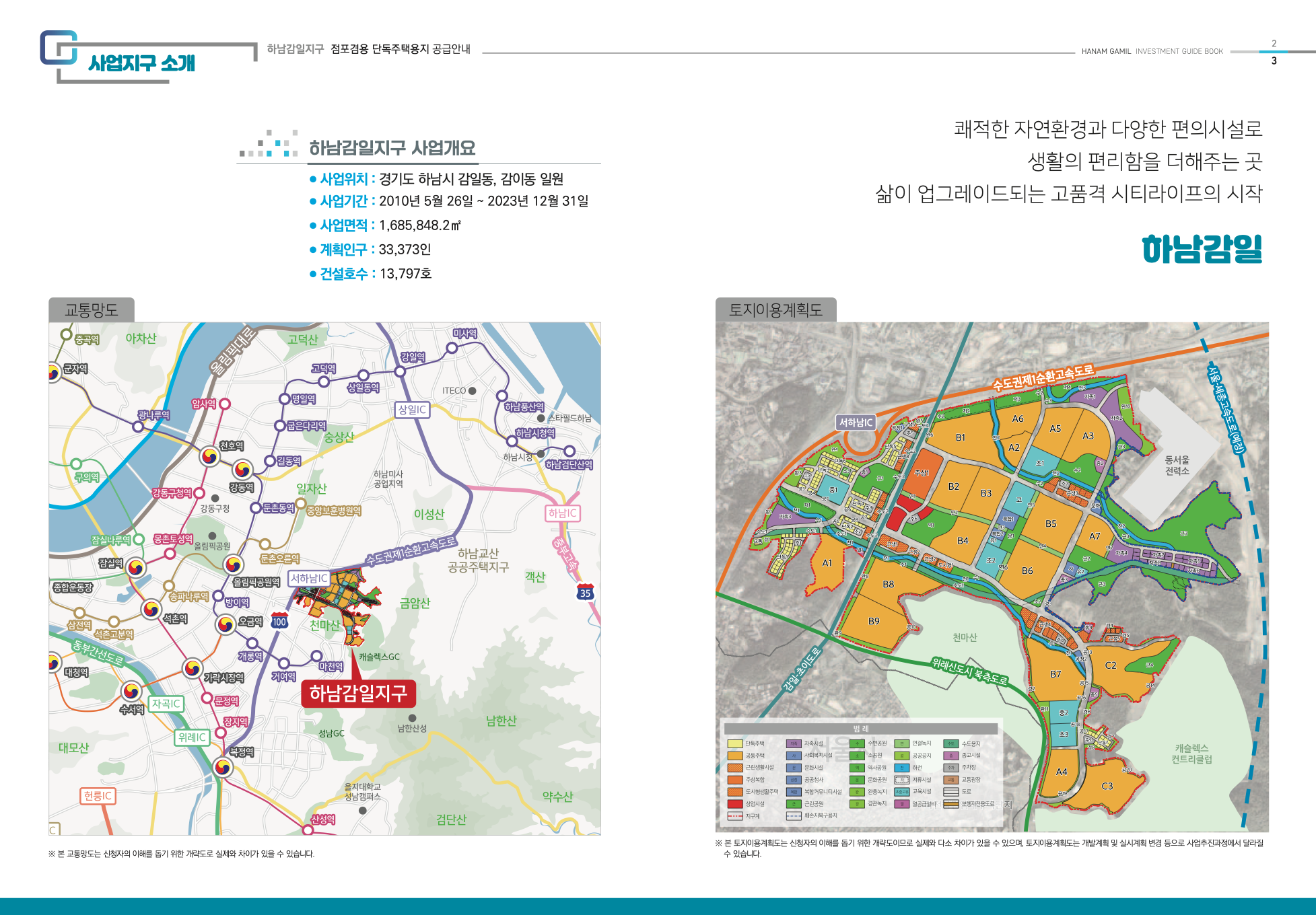Click the 위례IC interchange label
This screenshot has width=1316, height=915.
[192, 737]
